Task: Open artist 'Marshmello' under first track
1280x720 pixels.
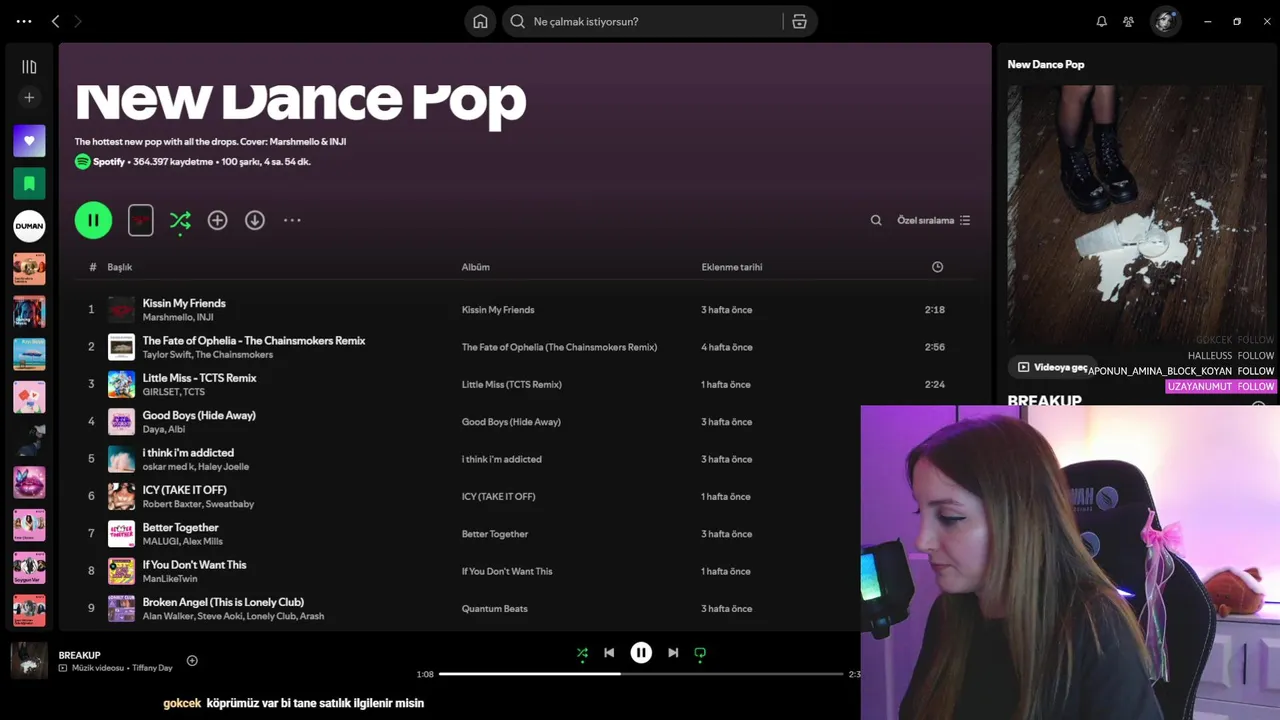Action: [167, 317]
